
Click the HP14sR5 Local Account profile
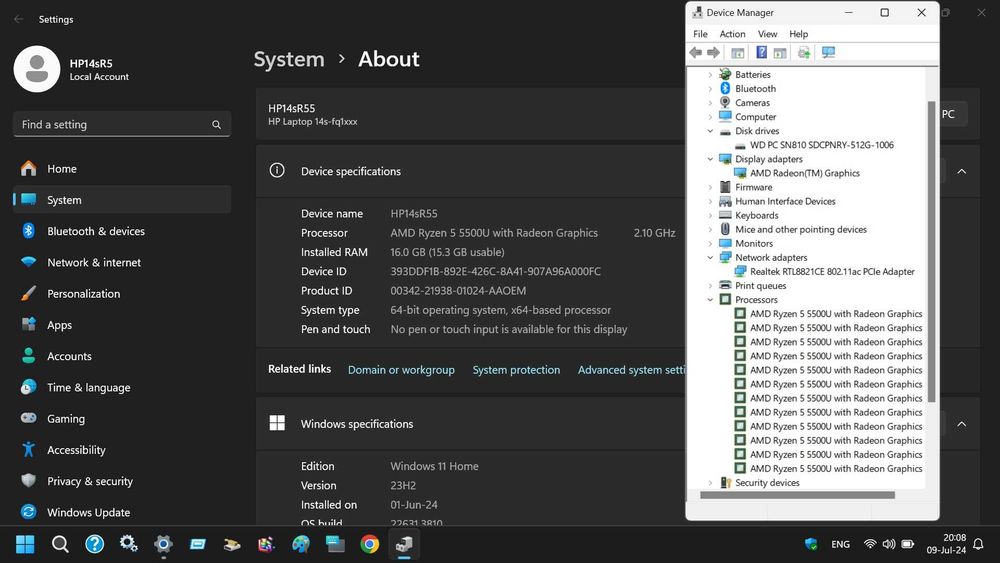(x=71, y=69)
